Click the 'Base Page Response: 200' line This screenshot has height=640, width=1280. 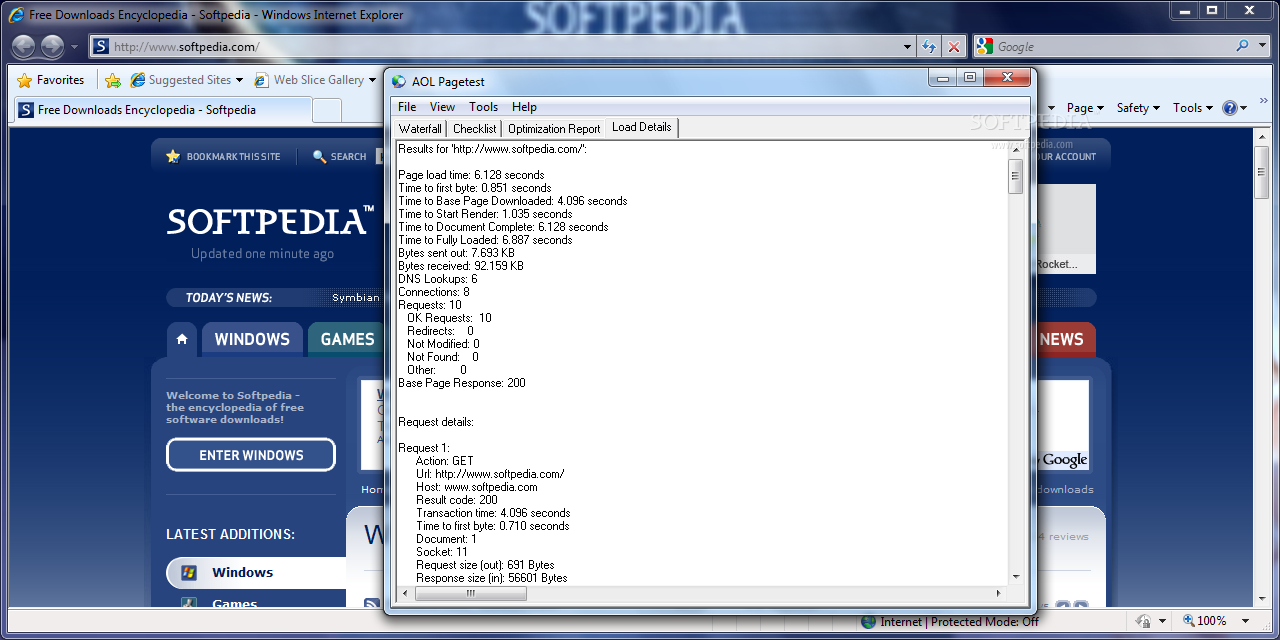(462, 383)
